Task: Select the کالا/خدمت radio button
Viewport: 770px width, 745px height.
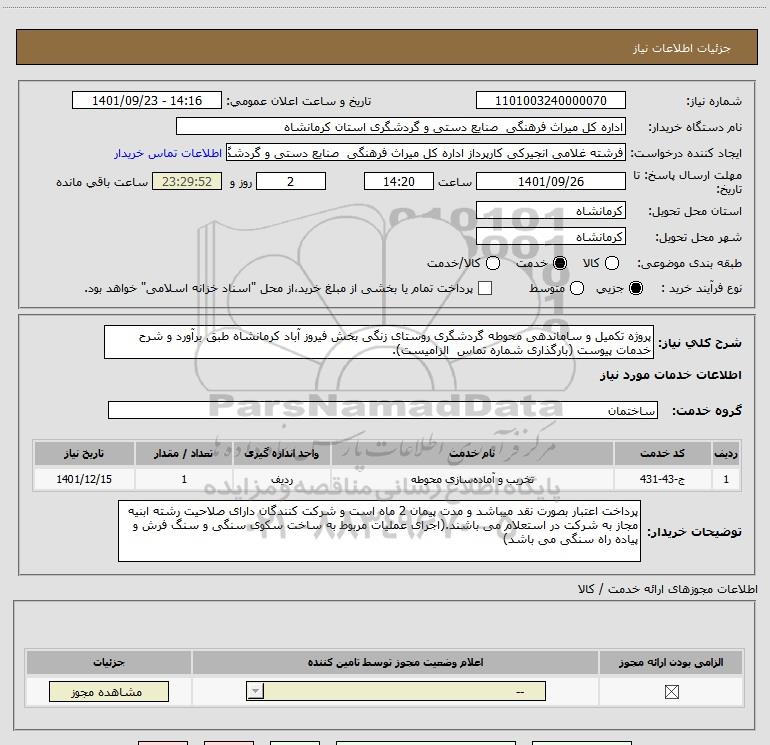Action: click(493, 263)
